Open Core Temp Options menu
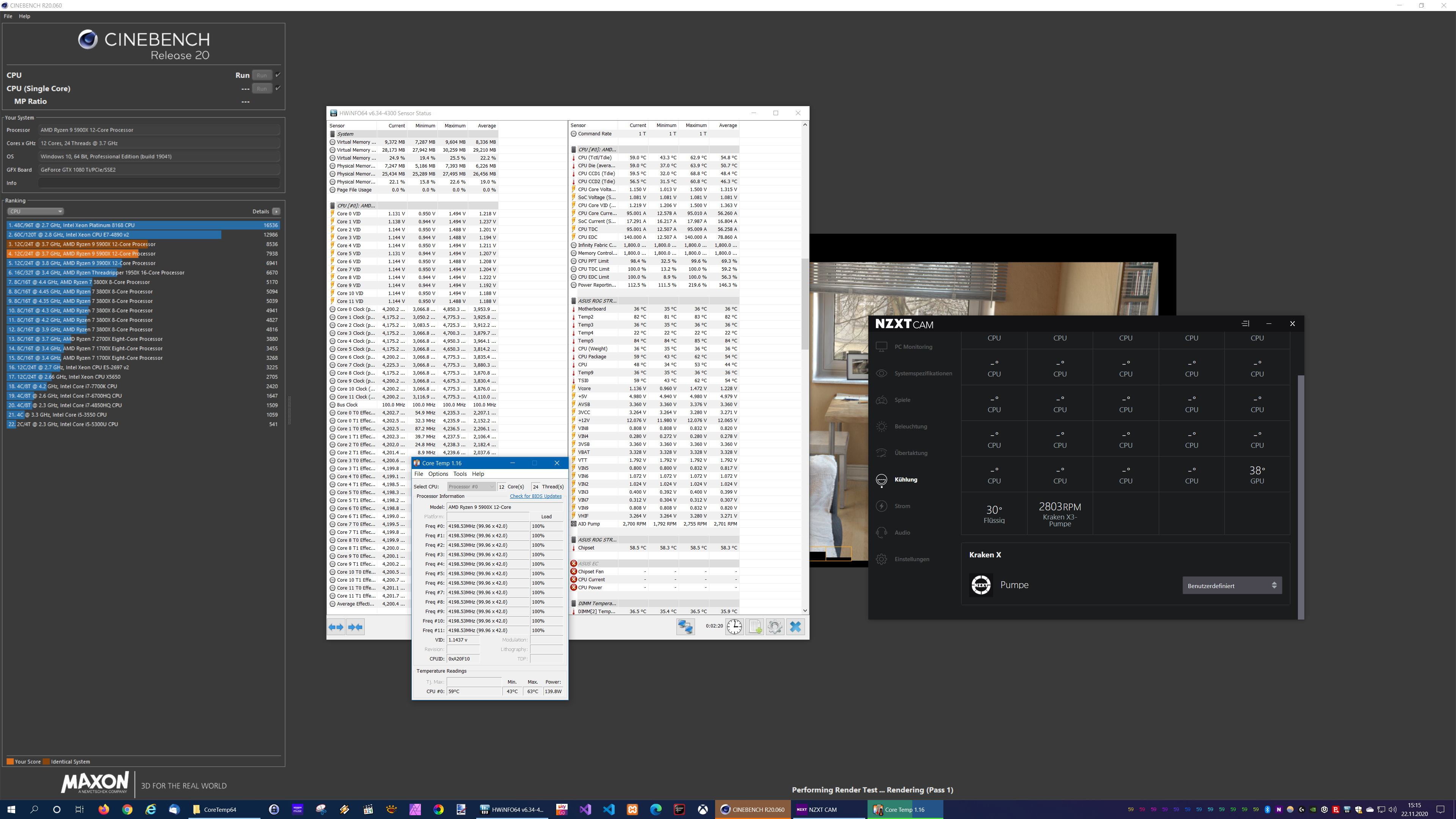The image size is (1456, 819). pyautogui.click(x=438, y=474)
